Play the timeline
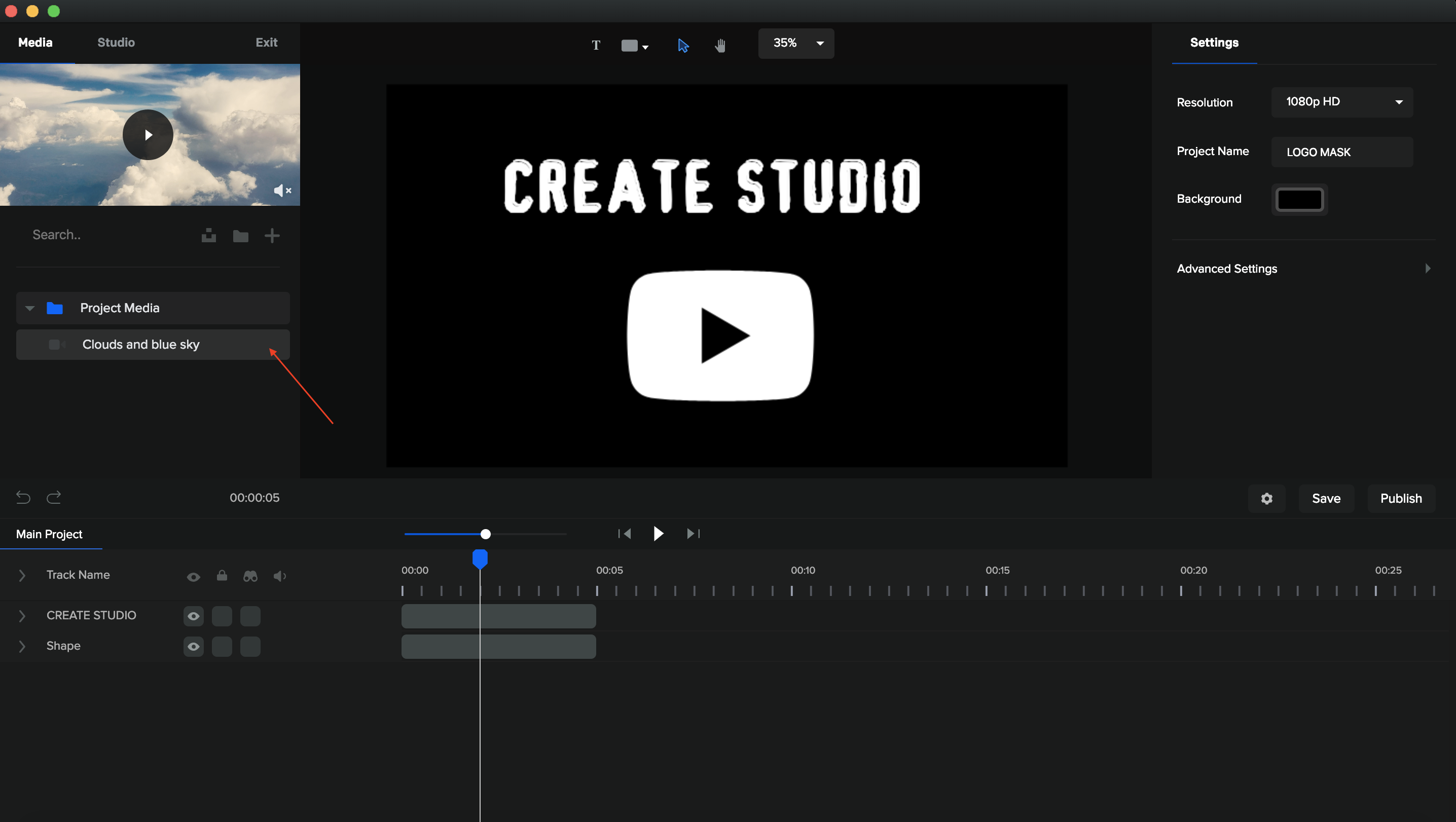 (x=658, y=533)
